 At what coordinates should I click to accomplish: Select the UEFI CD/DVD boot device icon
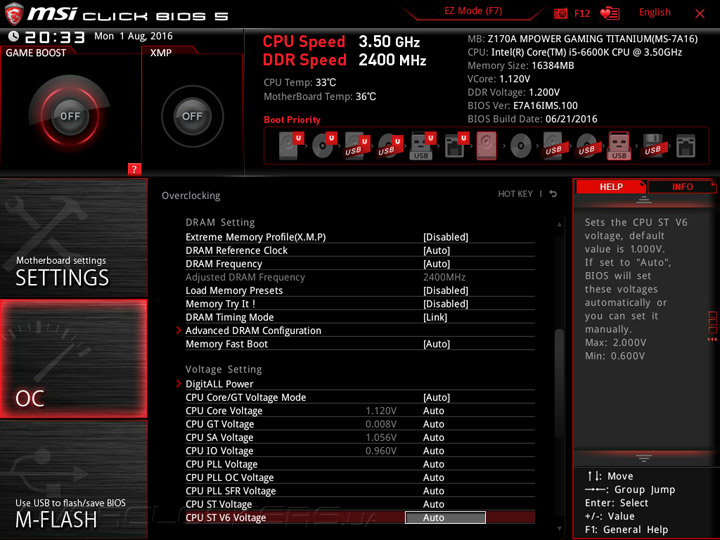324,146
